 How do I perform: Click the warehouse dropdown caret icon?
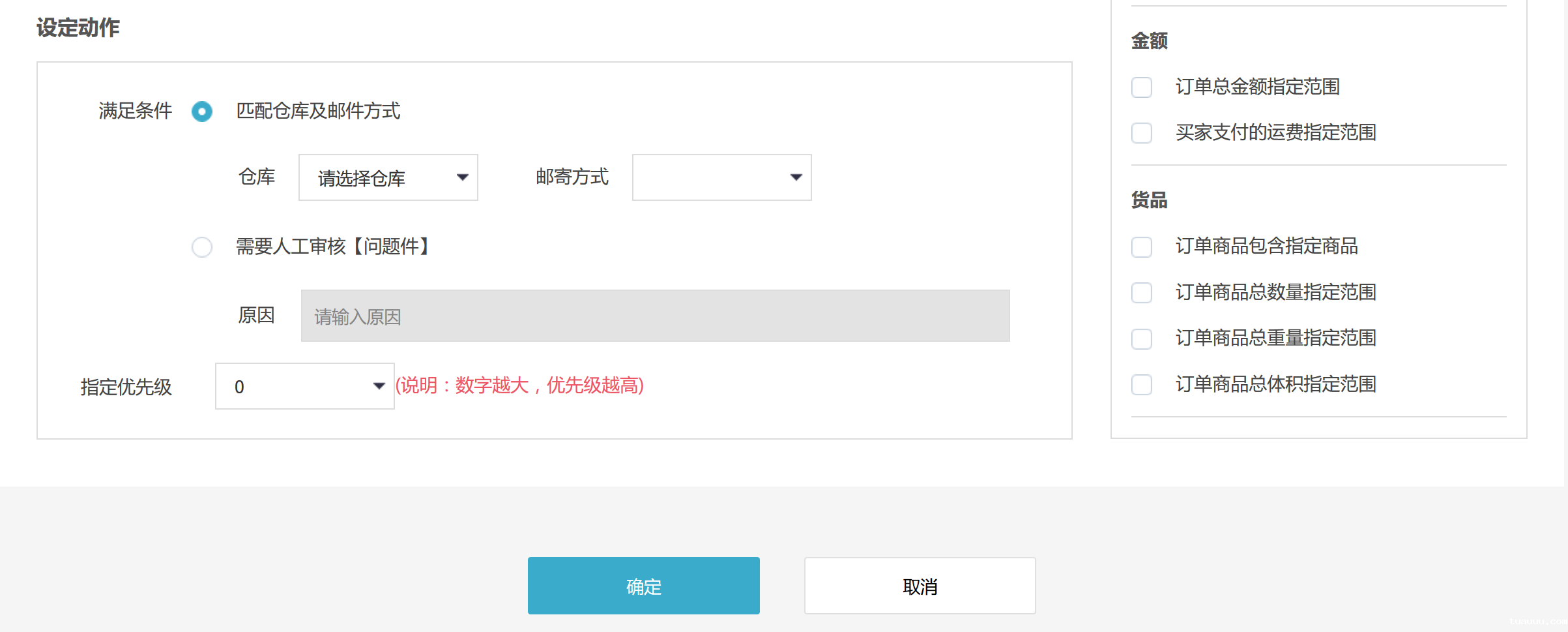[463, 177]
